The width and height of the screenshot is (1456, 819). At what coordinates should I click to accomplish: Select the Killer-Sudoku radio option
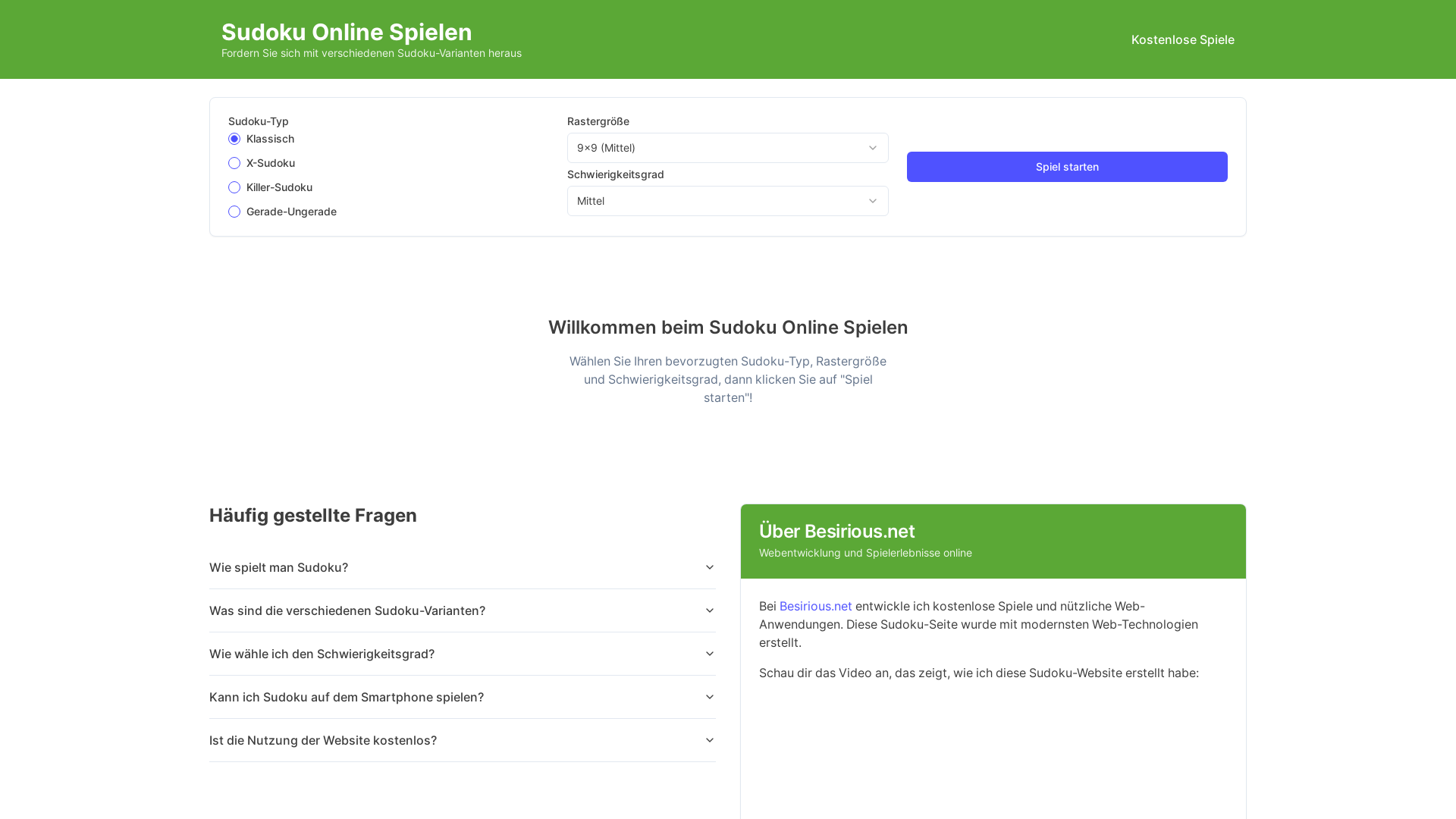(234, 187)
